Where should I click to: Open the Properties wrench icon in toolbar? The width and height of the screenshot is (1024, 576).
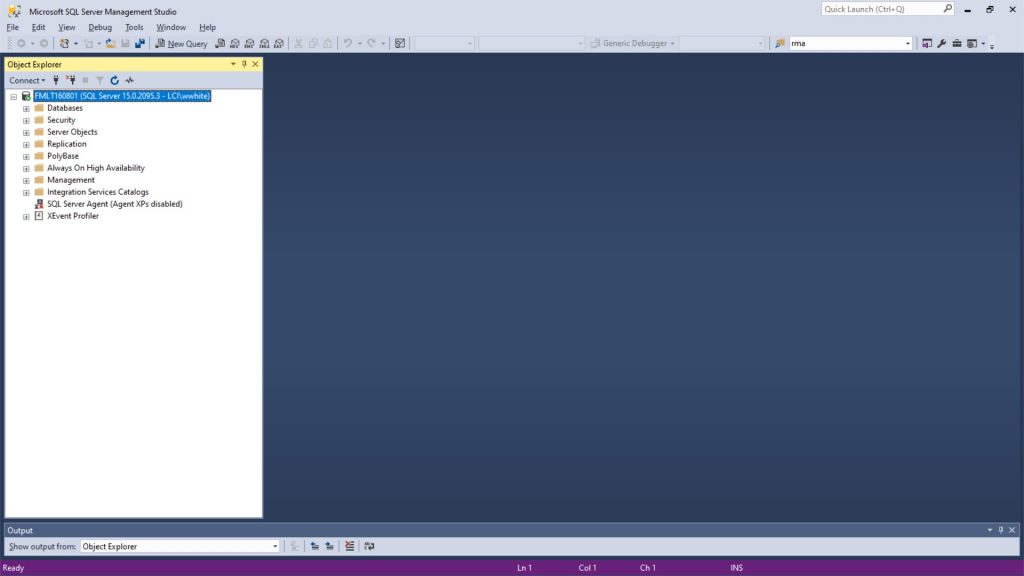tap(942, 44)
